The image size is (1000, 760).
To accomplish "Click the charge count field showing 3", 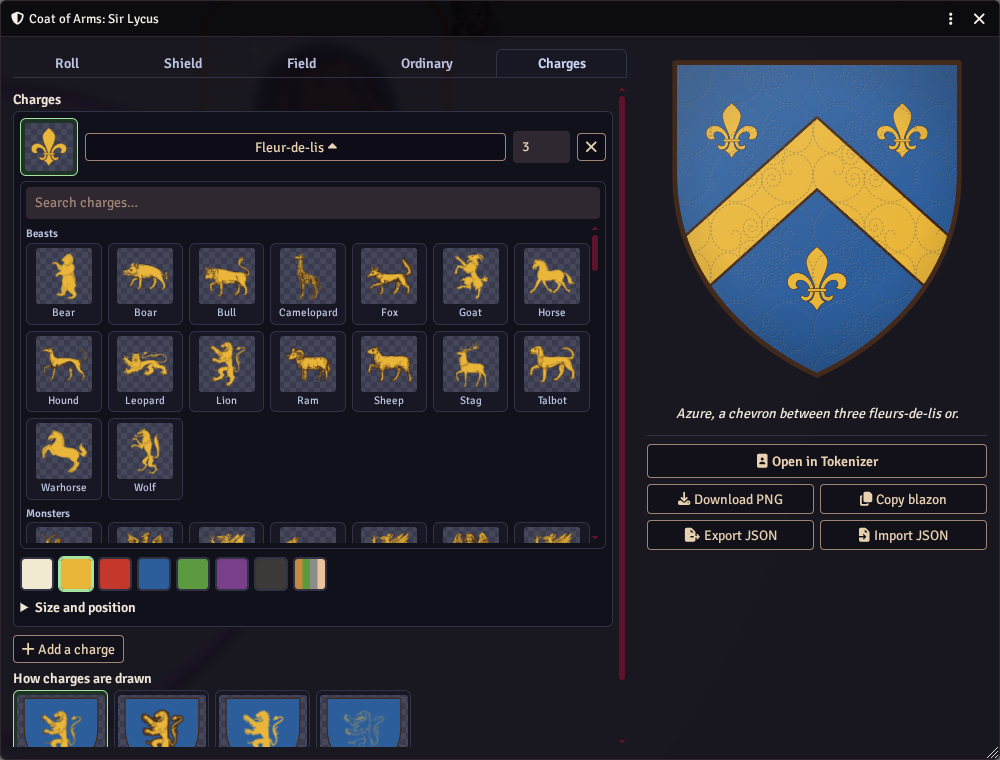I will click(x=541, y=147).
